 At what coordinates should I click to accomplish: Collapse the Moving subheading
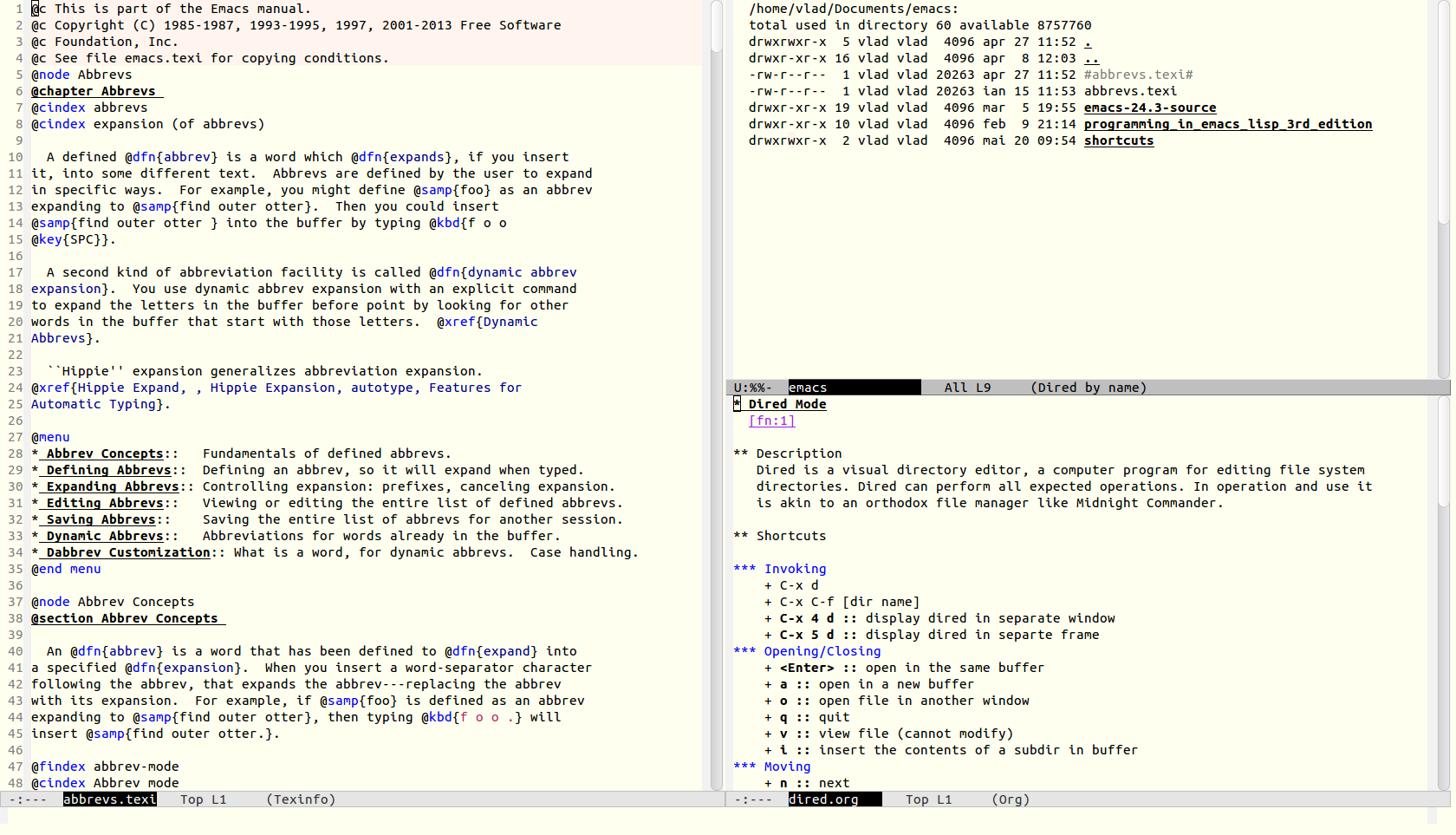click(771, 767)
